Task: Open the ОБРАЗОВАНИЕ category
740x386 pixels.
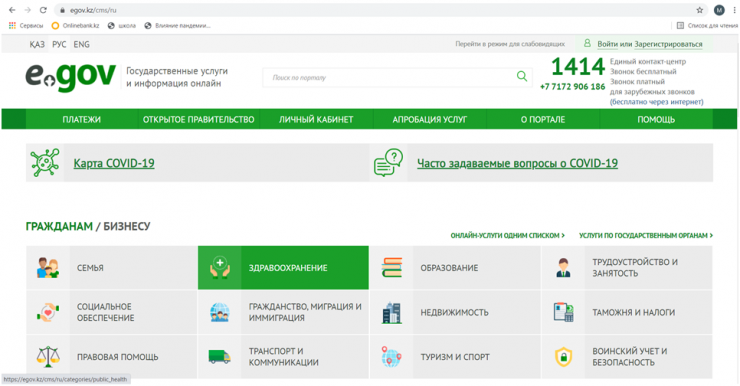Action: click(455, 268)
